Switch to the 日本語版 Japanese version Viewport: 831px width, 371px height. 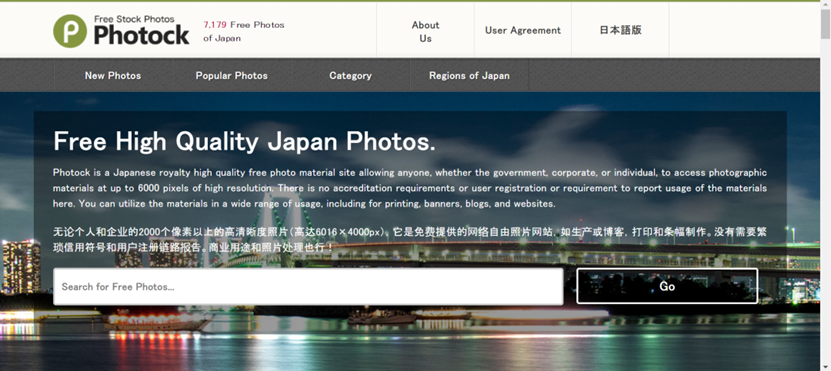pos(620,30)
